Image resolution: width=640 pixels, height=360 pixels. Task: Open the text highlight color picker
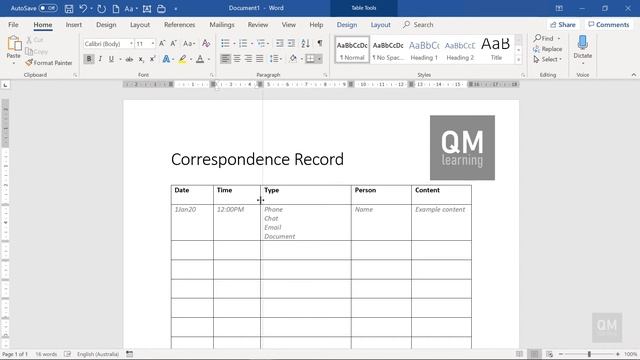tap(182, 59)
